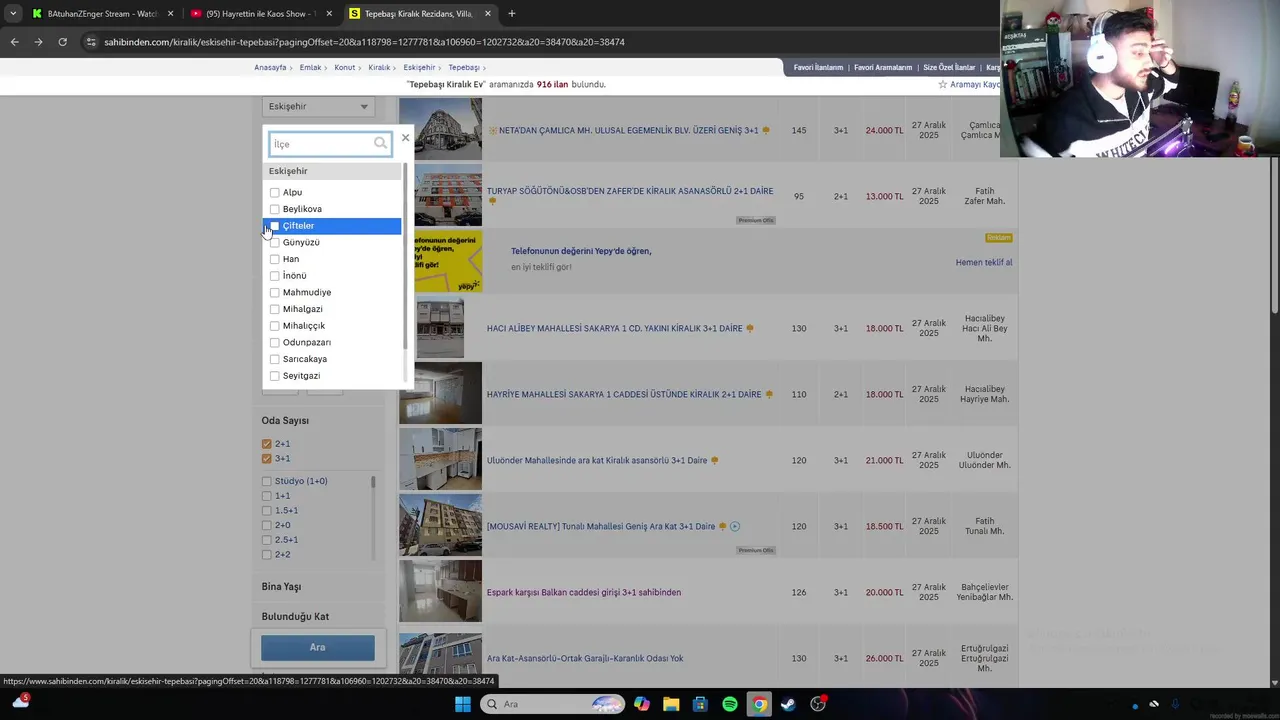This screenshot has width=1280, height=720.
Task: Collapse the Oda Sayısı filter section
Action: [285, 421]
